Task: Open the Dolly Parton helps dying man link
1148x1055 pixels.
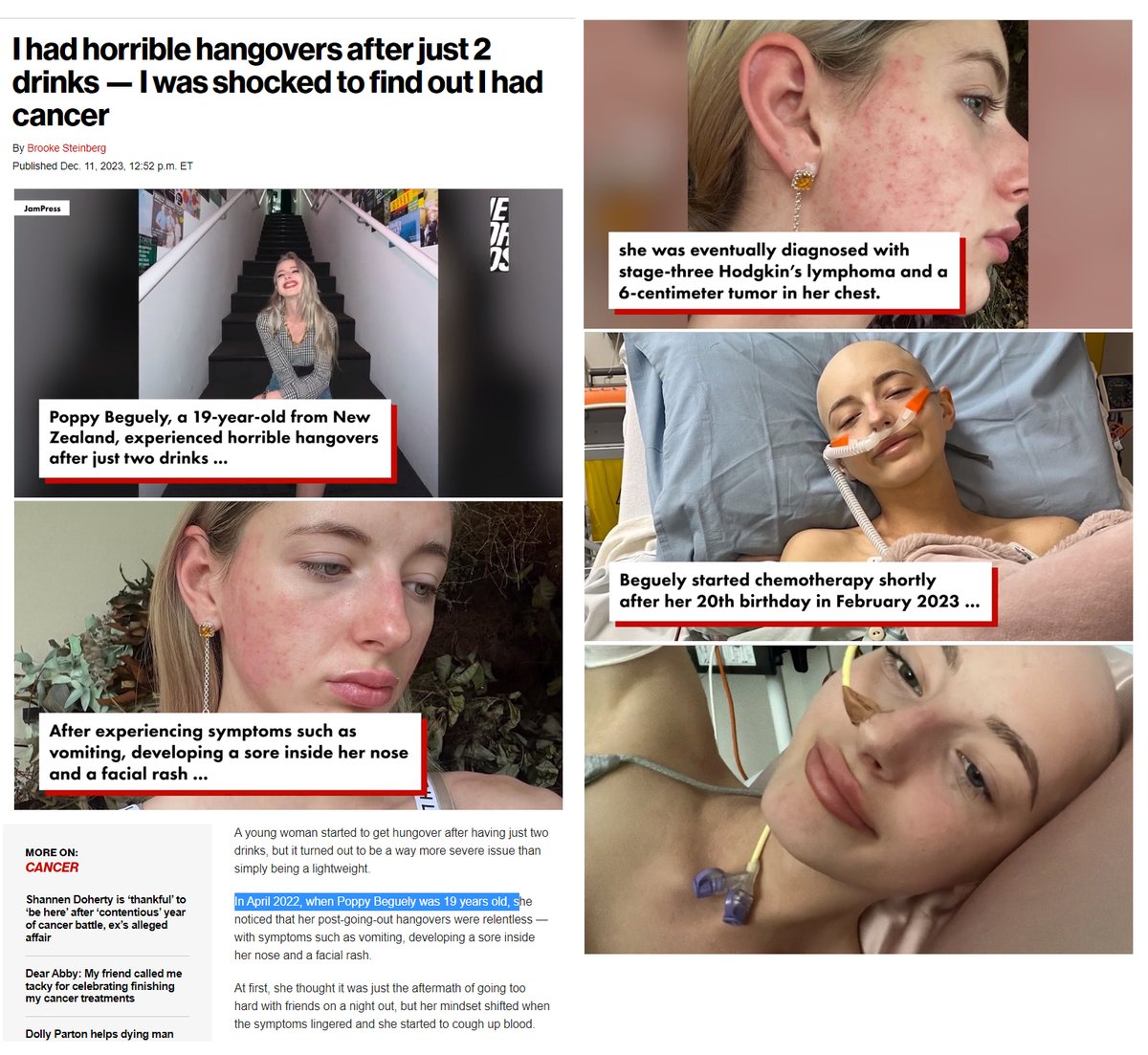Action: pos(99,1034)
